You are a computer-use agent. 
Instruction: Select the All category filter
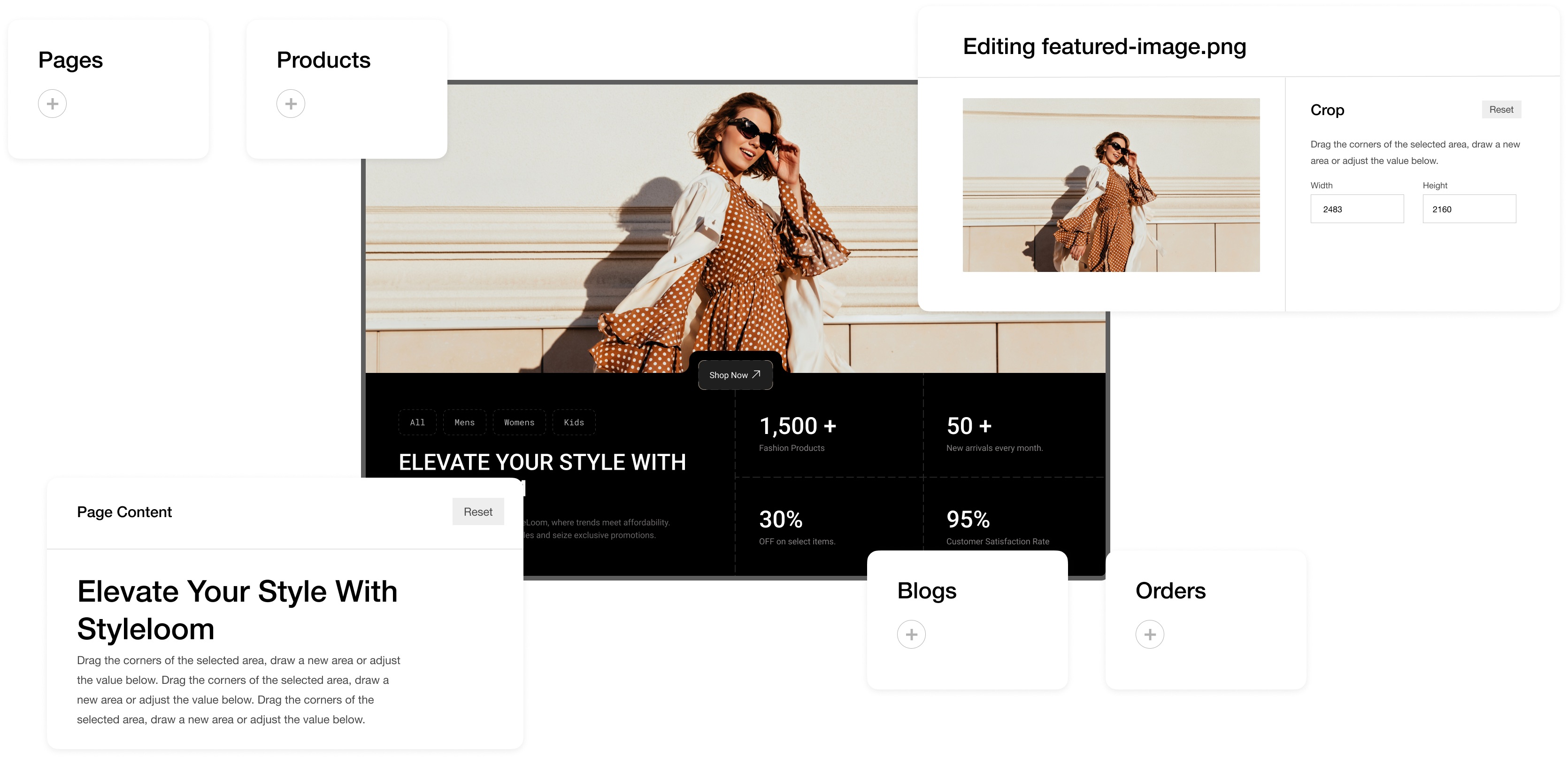coord(417,422)
